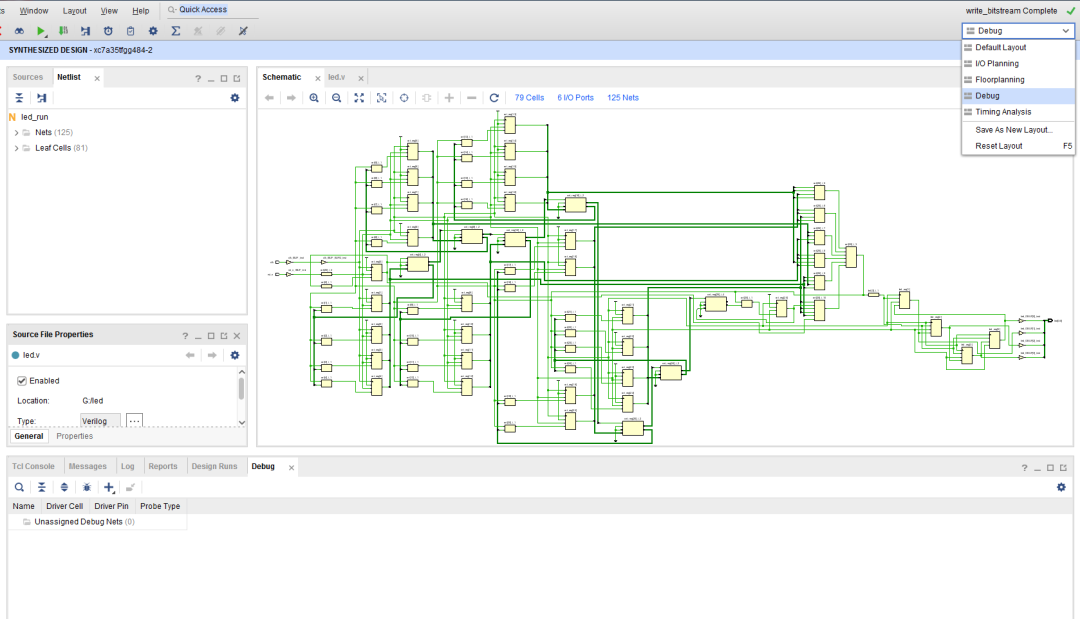The width and height of the screenshot is (1080, 619).
Task: Fit the schematic to the window
Action: (359, 98)
